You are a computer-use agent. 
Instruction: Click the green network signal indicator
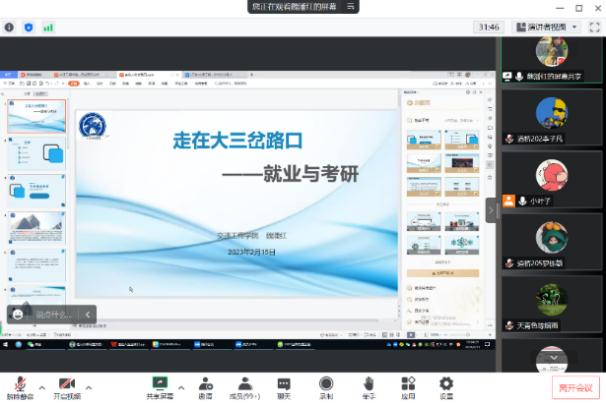pyautogui.click(x=48, y=27)
